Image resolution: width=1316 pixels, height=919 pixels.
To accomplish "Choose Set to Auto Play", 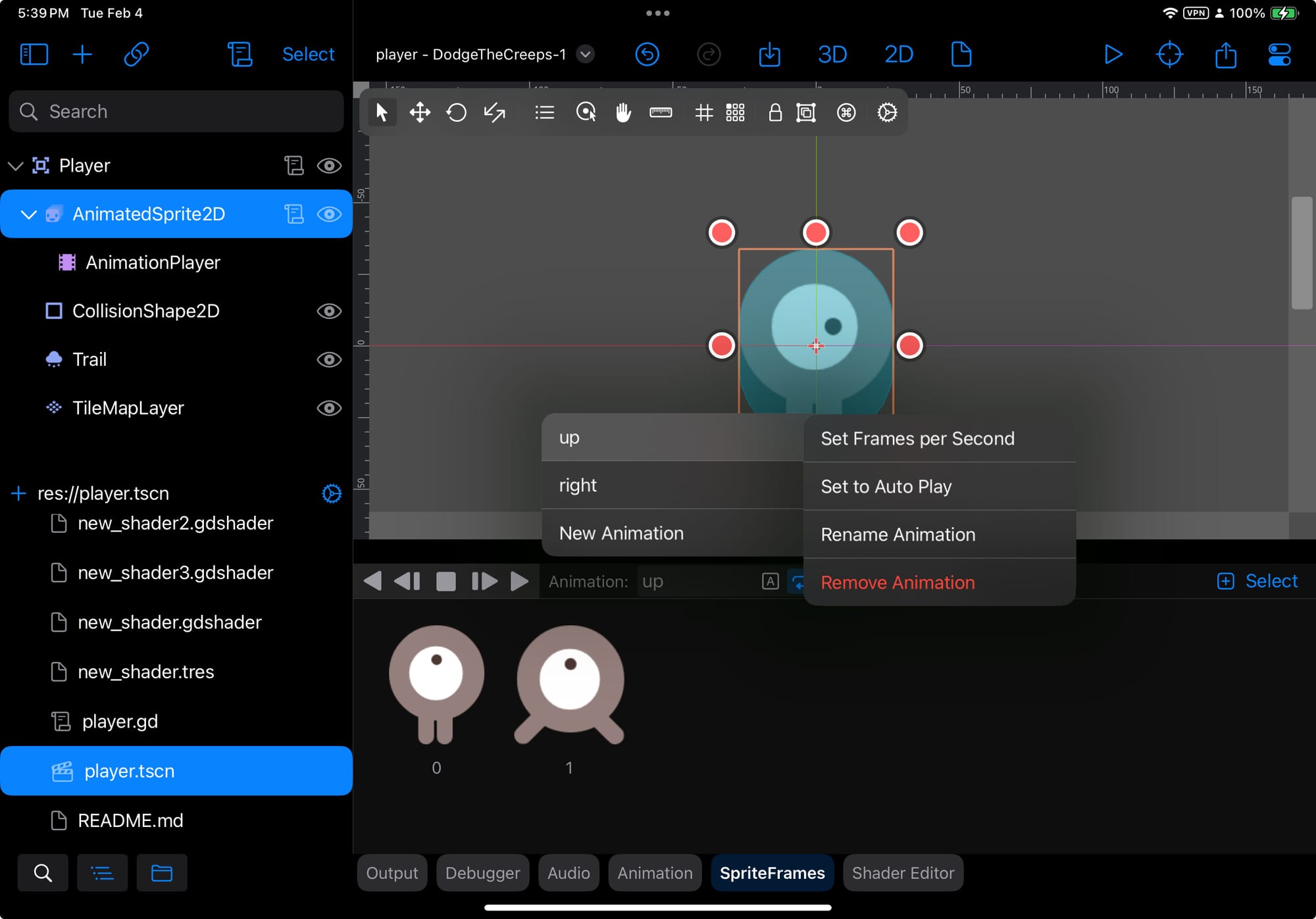I will point(886,487).
